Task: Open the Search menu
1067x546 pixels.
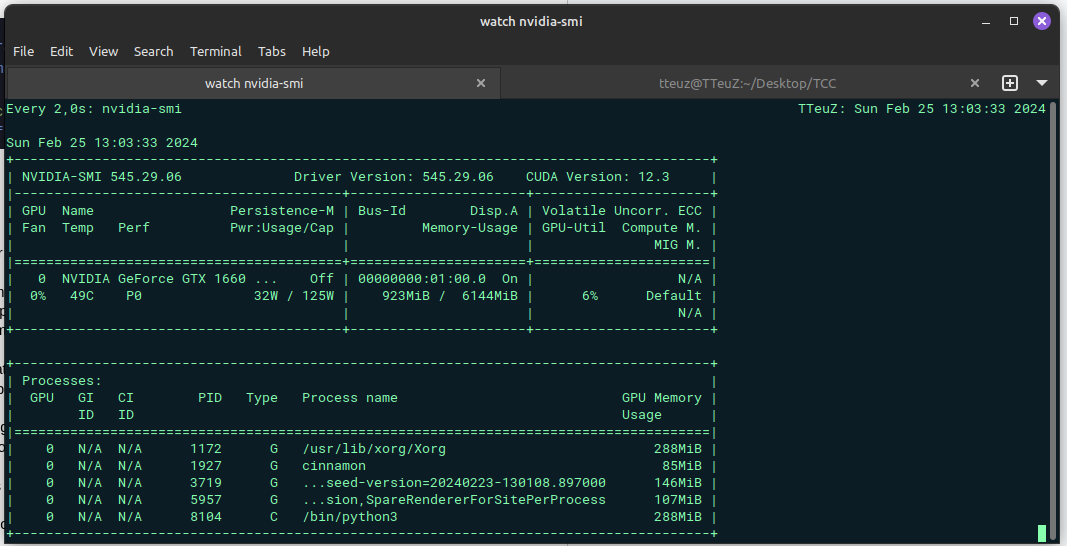Action: [153, 51]
